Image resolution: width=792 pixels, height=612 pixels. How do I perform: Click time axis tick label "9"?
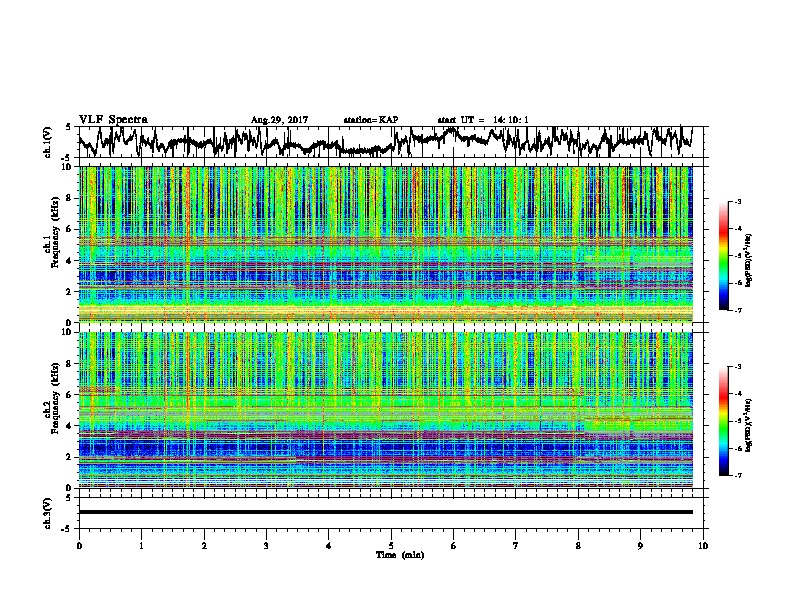tap(640, 546)
